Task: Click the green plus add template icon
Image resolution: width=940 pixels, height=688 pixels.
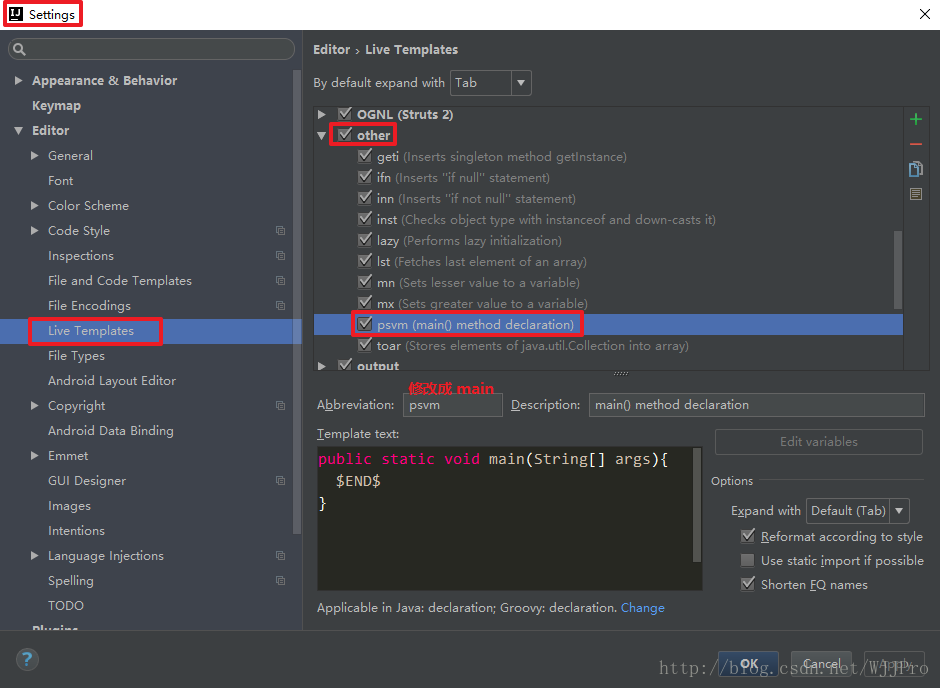Action: pos(915,119)
